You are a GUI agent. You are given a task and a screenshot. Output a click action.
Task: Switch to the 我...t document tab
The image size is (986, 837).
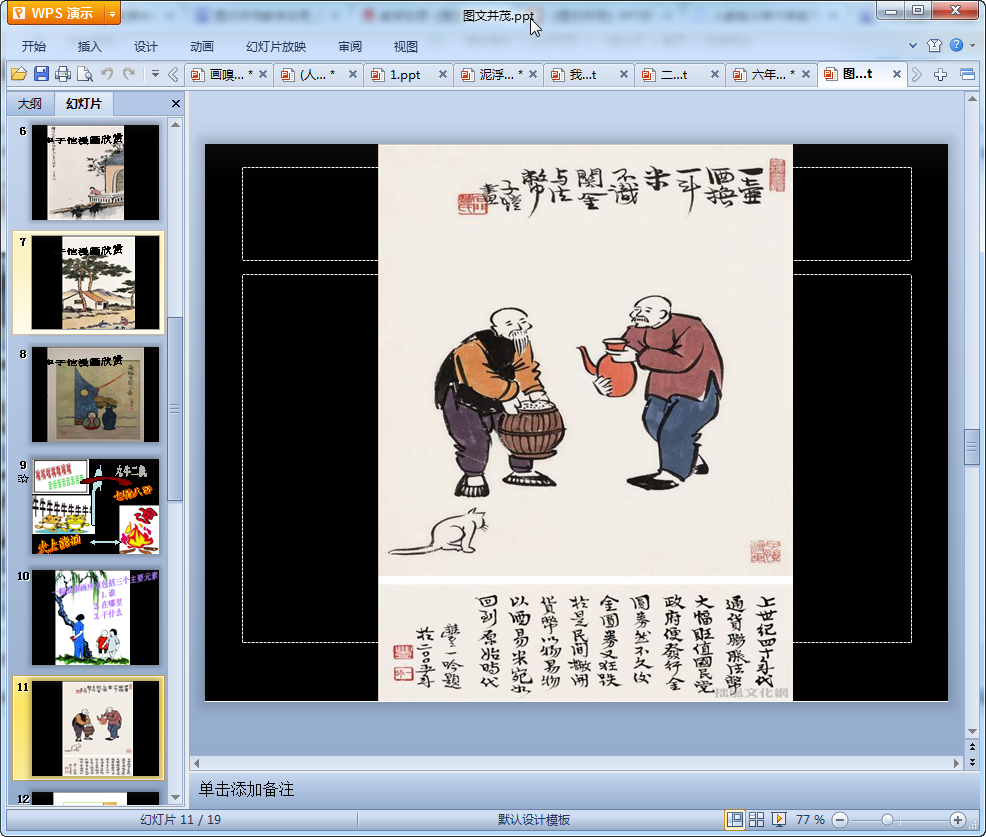[584, 74]
